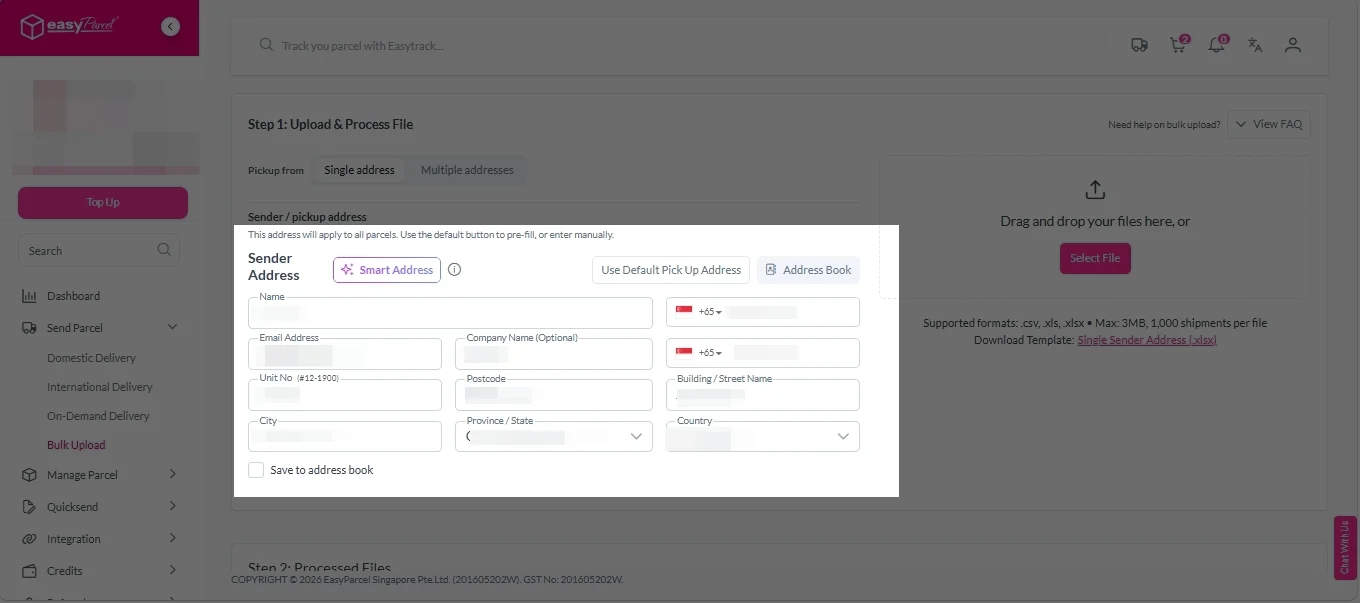Open the Country dropdown
Screen dimensions: 1360x603
[x=843, y=437]
